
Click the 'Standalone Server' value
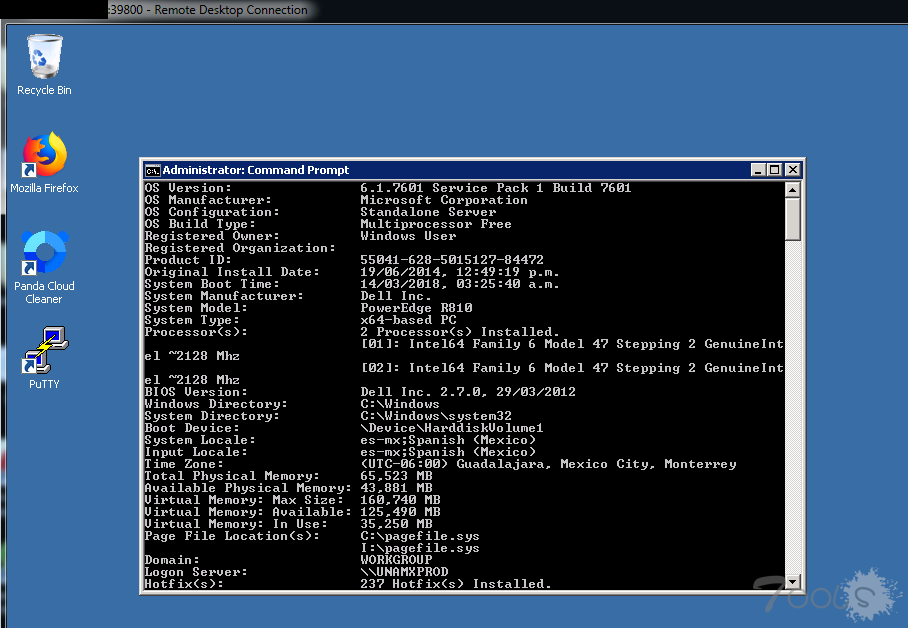(428, 212)
